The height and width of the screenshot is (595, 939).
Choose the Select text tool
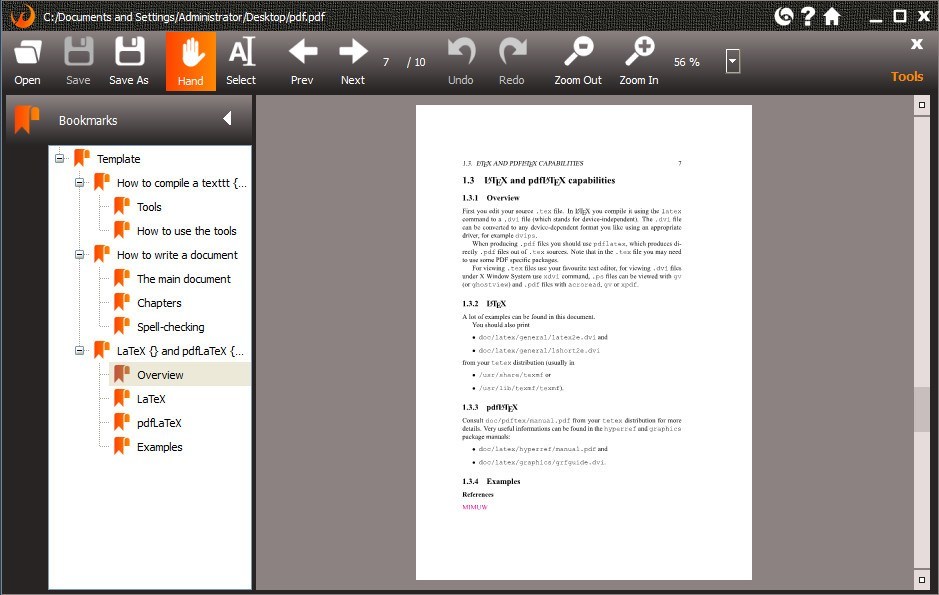click(x=241, y=61)
